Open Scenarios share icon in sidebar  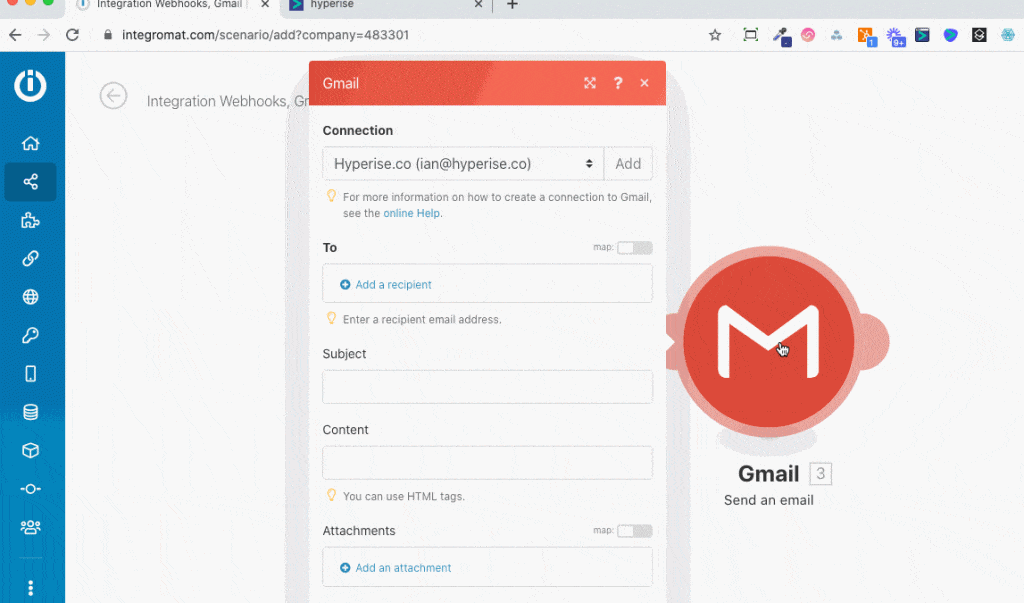click(x=30, y=182)
